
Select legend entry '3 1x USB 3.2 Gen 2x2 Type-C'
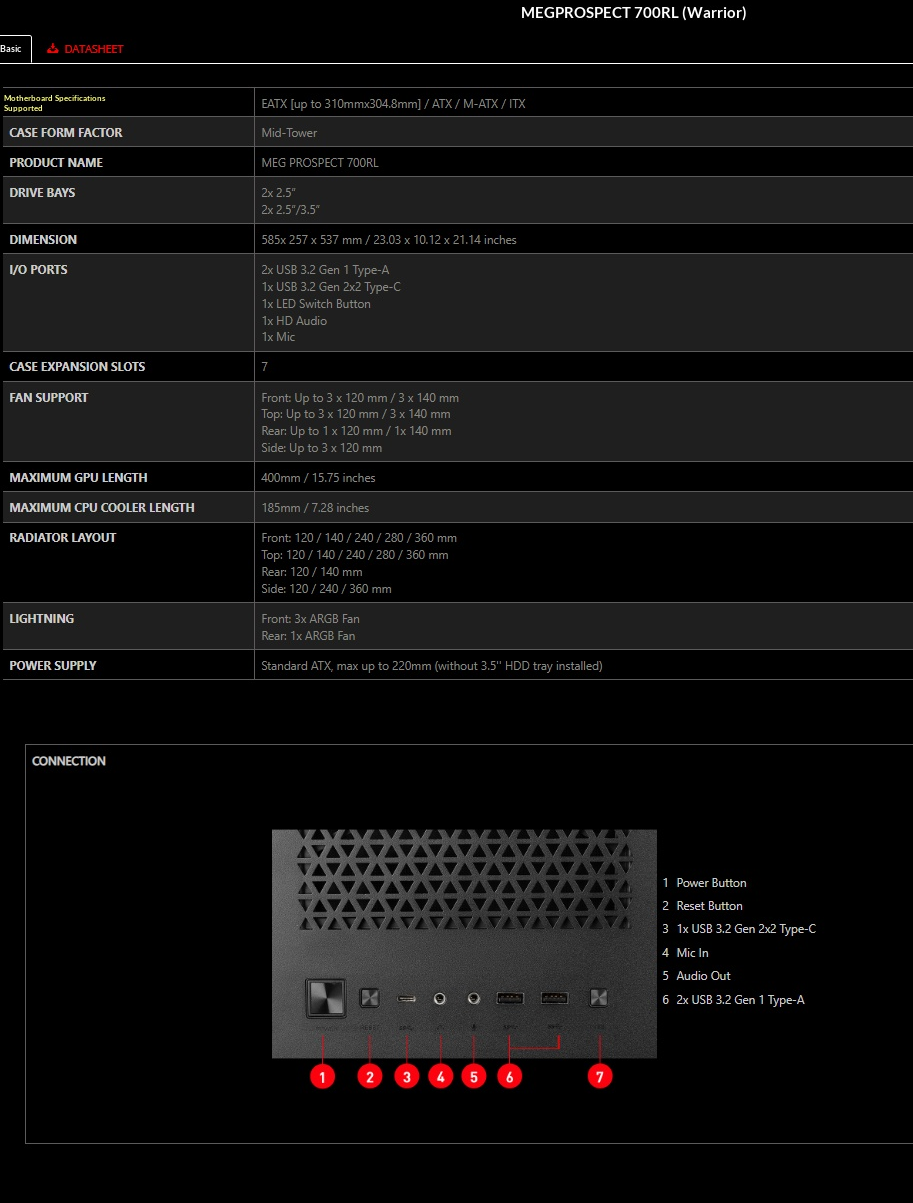coord(739,929)
